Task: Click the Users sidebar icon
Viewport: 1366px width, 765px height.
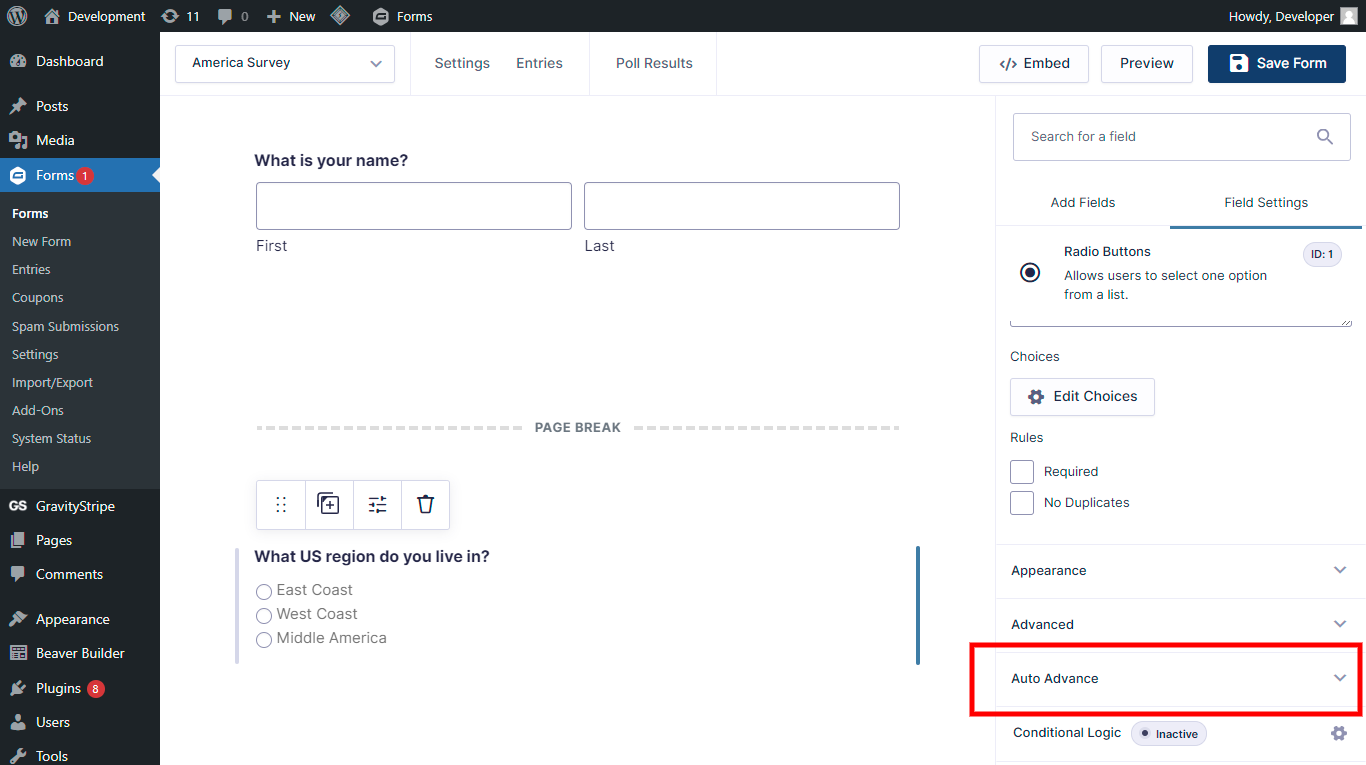Action: tap(18, 722)
